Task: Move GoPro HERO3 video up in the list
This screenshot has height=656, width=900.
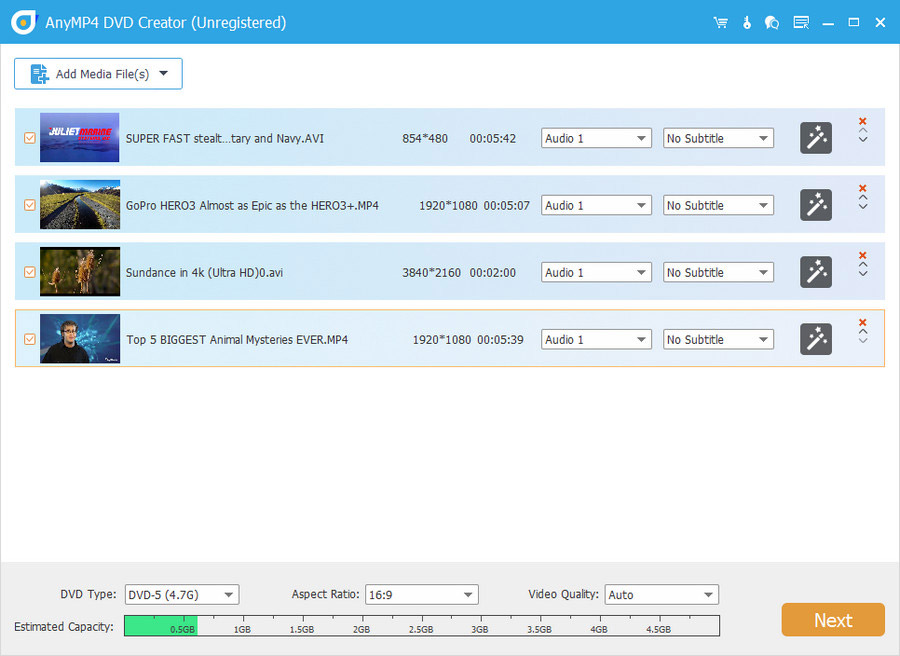Action: (862, 199)
